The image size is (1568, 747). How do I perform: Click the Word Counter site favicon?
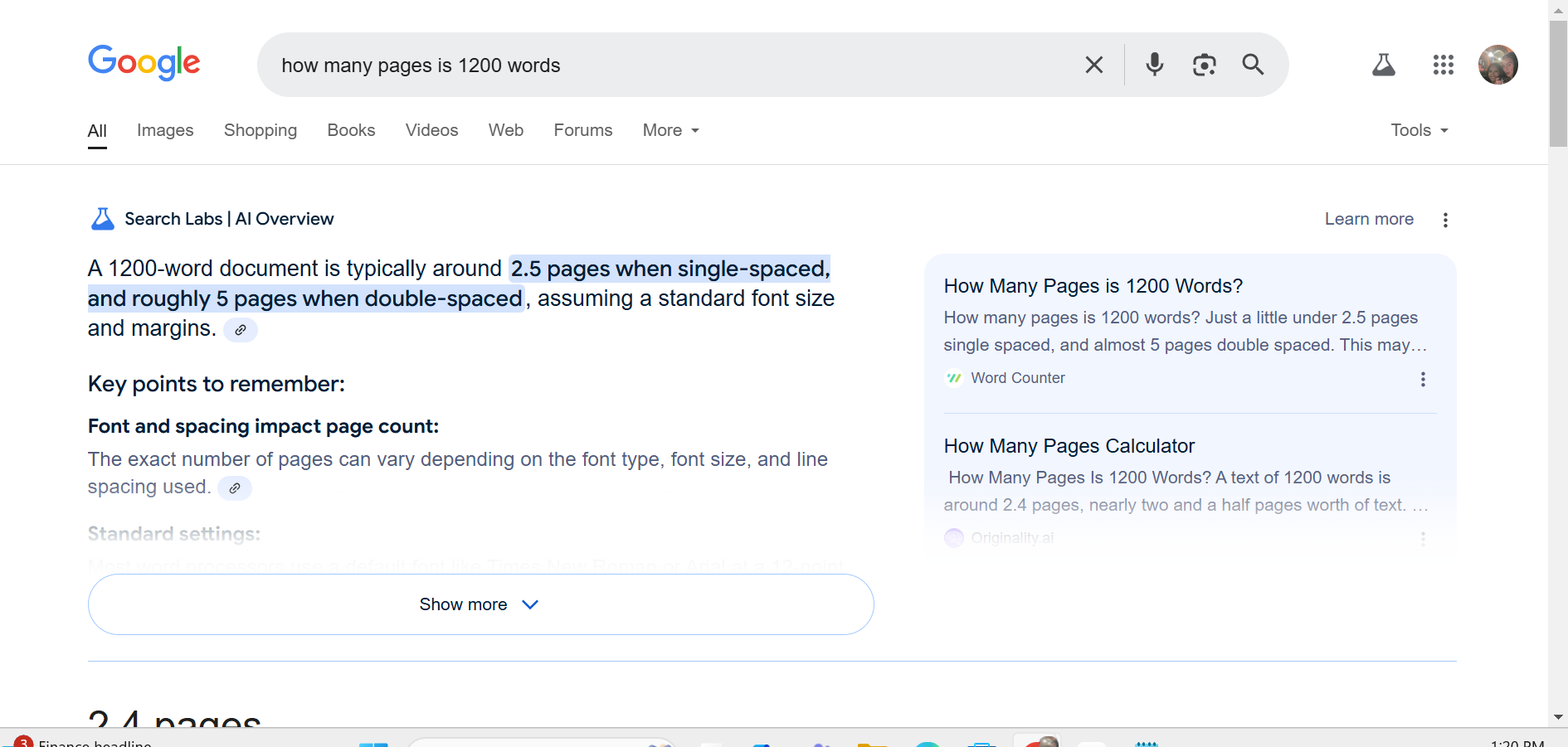(x=954, y=378)
